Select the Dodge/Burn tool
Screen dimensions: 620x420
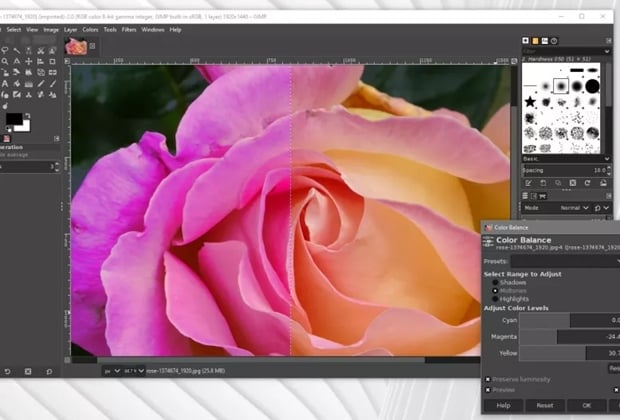click(5, 106)
